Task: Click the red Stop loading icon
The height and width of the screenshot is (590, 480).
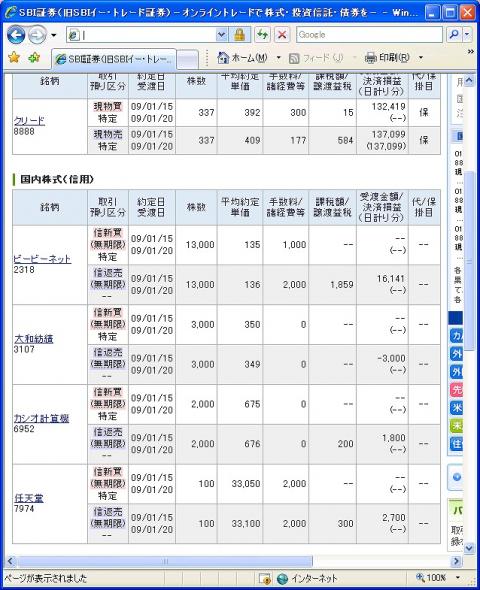Action: pyautogui.click(x=282, y=35)
